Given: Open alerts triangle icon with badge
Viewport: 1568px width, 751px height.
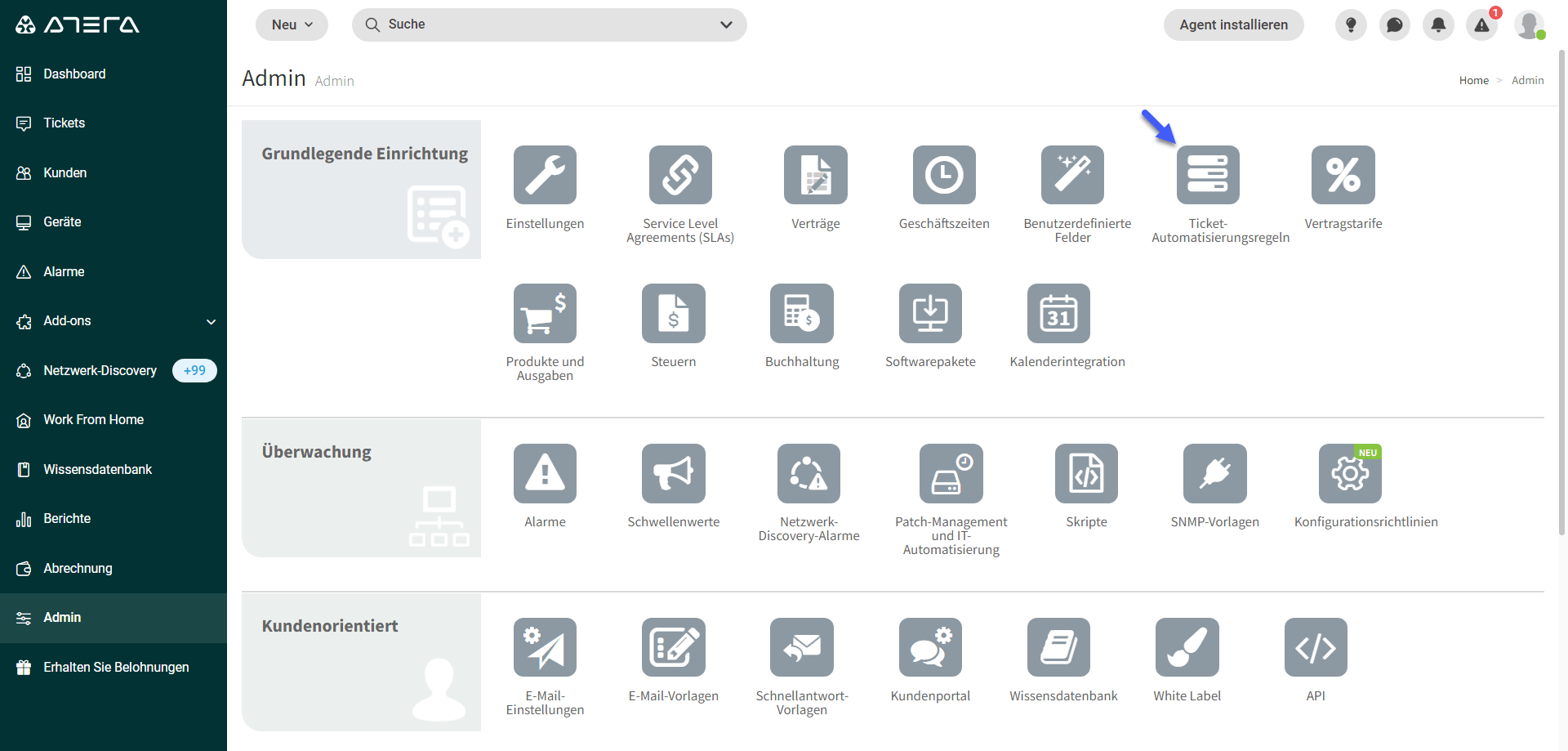Looking at the screenshot, I should (x=1482, y=25).
